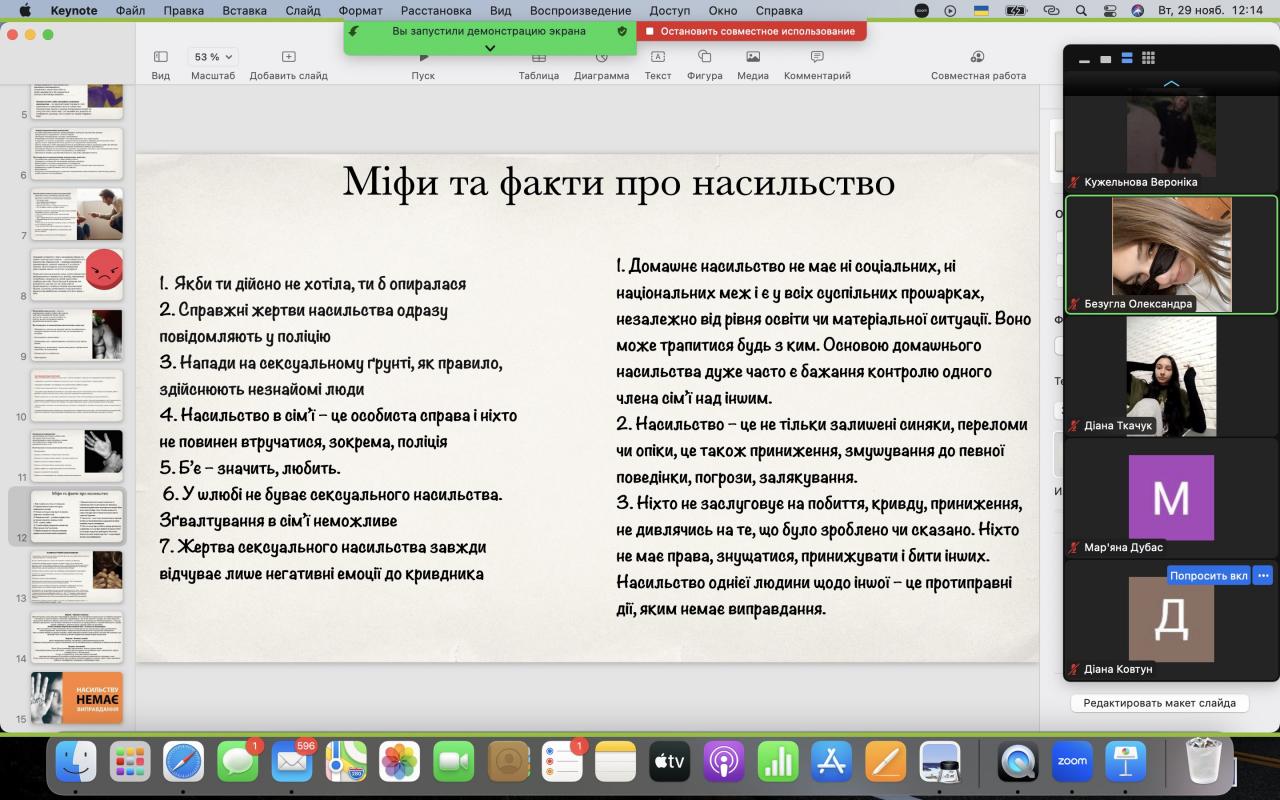Open the Слайд menu
The height and width of the screenshot is (800, 1280).
pyautogui.click(x=302, y=10)
